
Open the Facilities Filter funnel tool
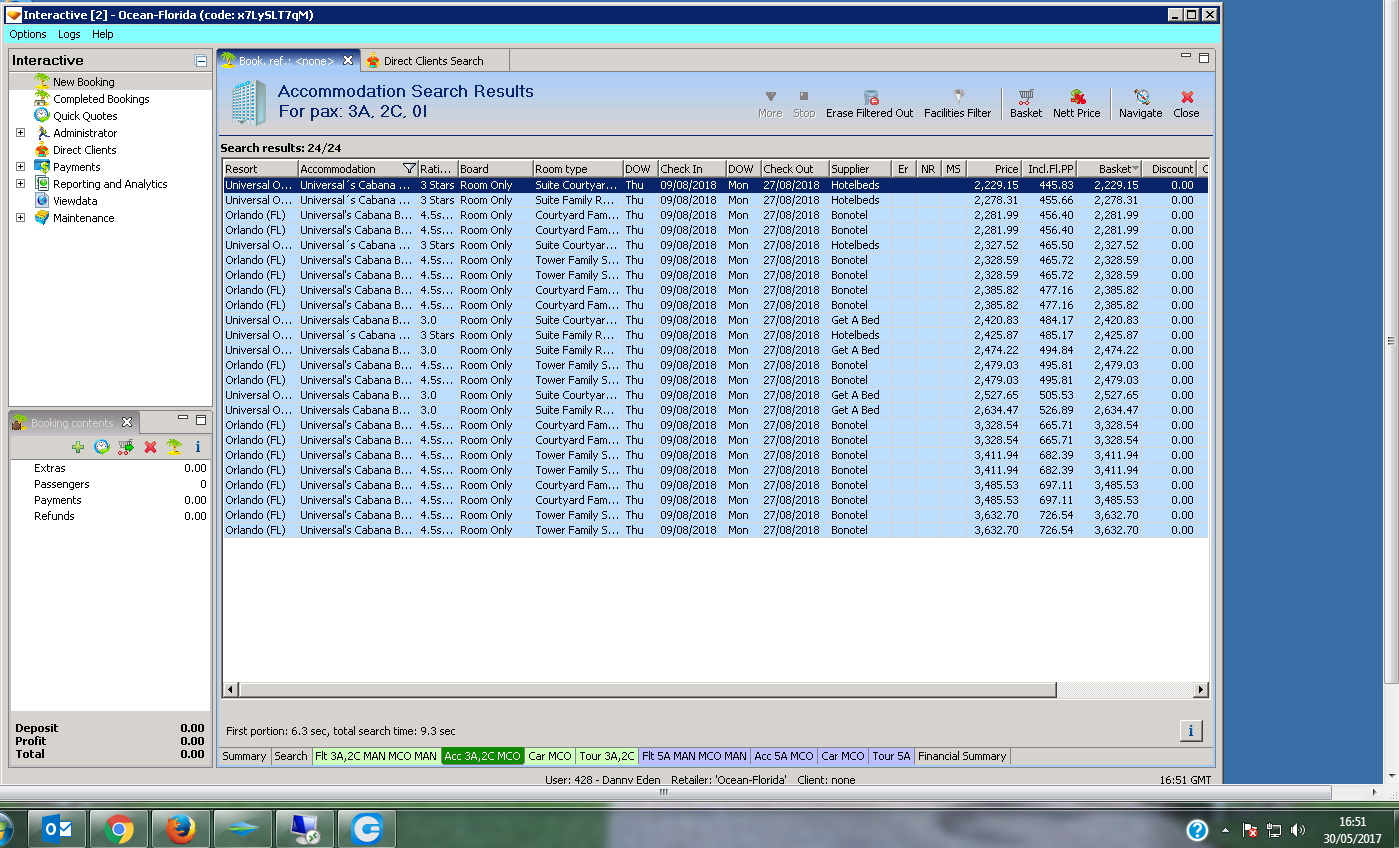pos(958,98)
